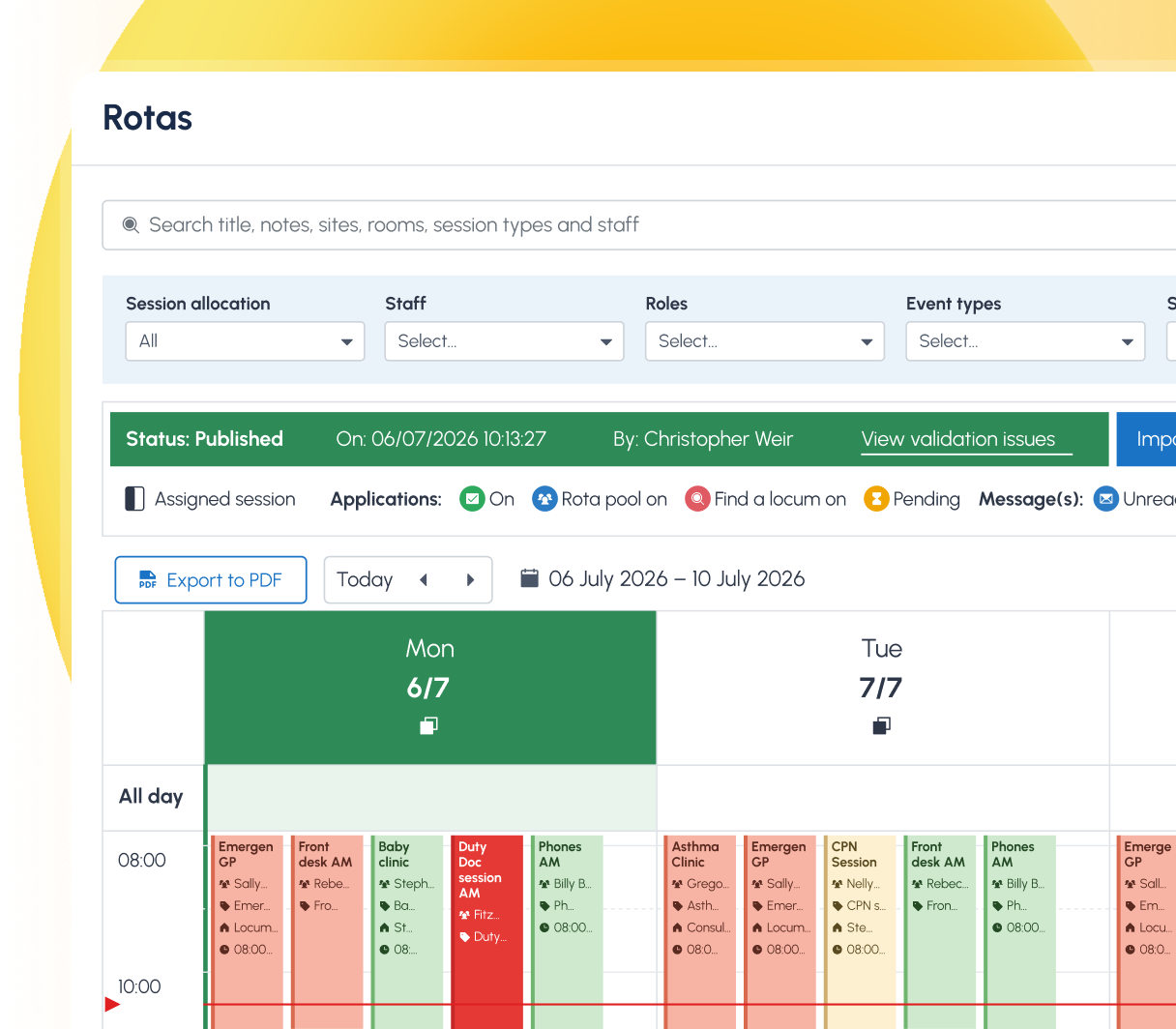Click Steph... staff name in Baby clinic

point(414,884)
